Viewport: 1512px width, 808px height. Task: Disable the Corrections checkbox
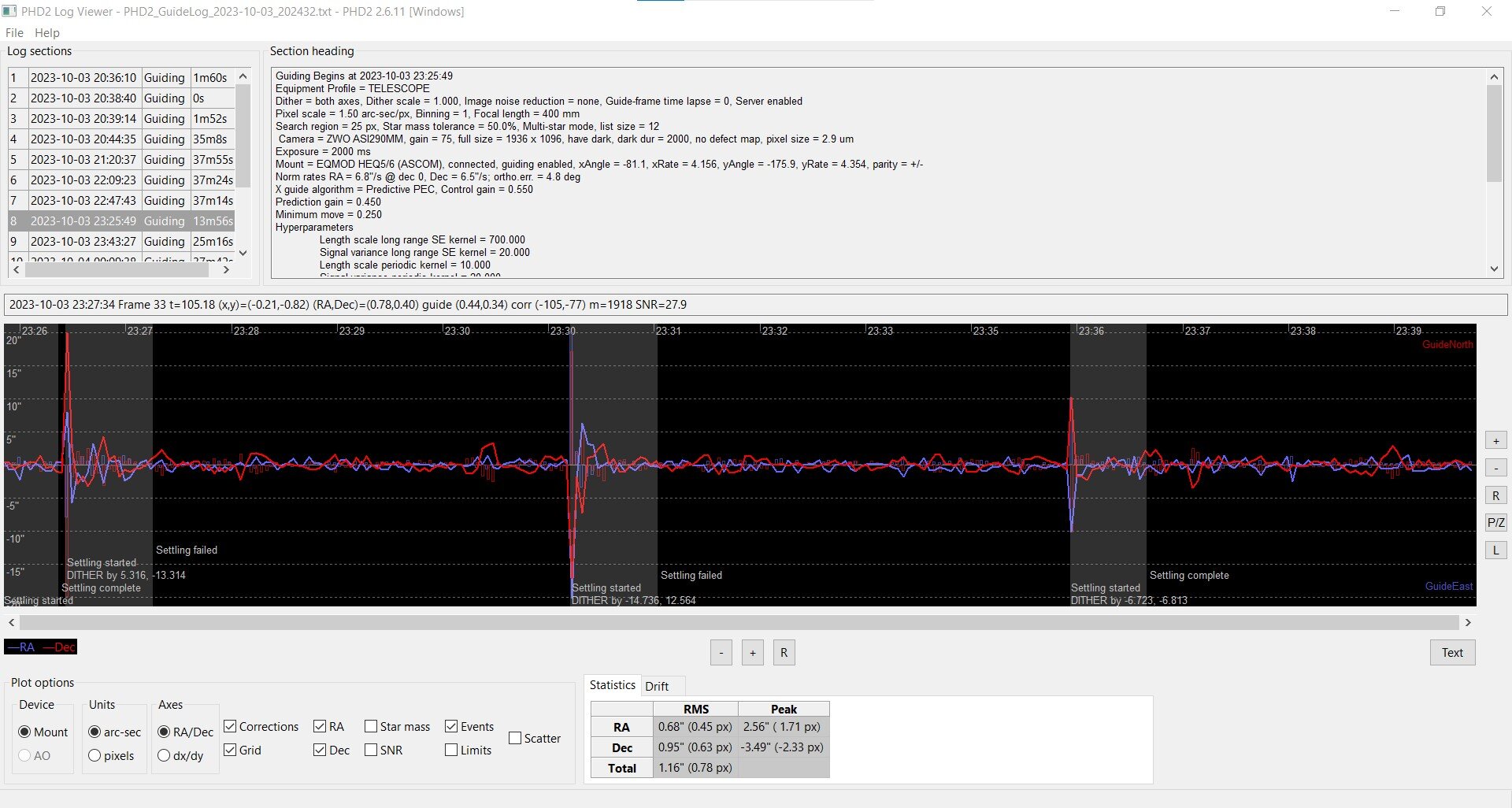pyautogui.click(x=230, y=726)
